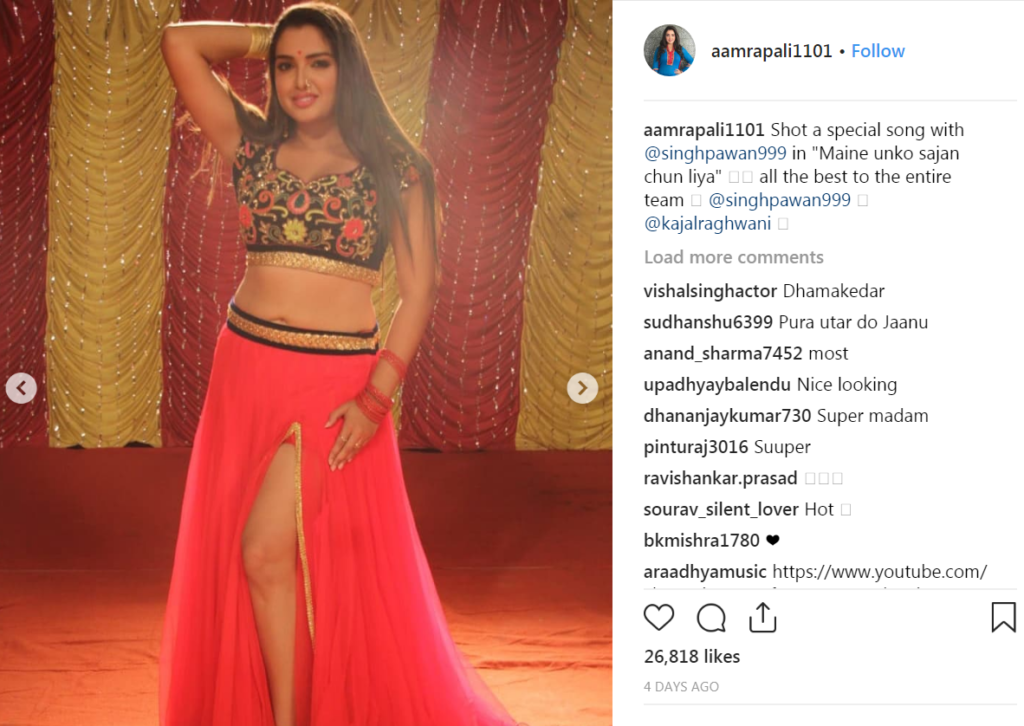The height and width of the screenshot is (726, 1024).
Task: Open the comment speech bubble icon
Action: coord(711,618)
